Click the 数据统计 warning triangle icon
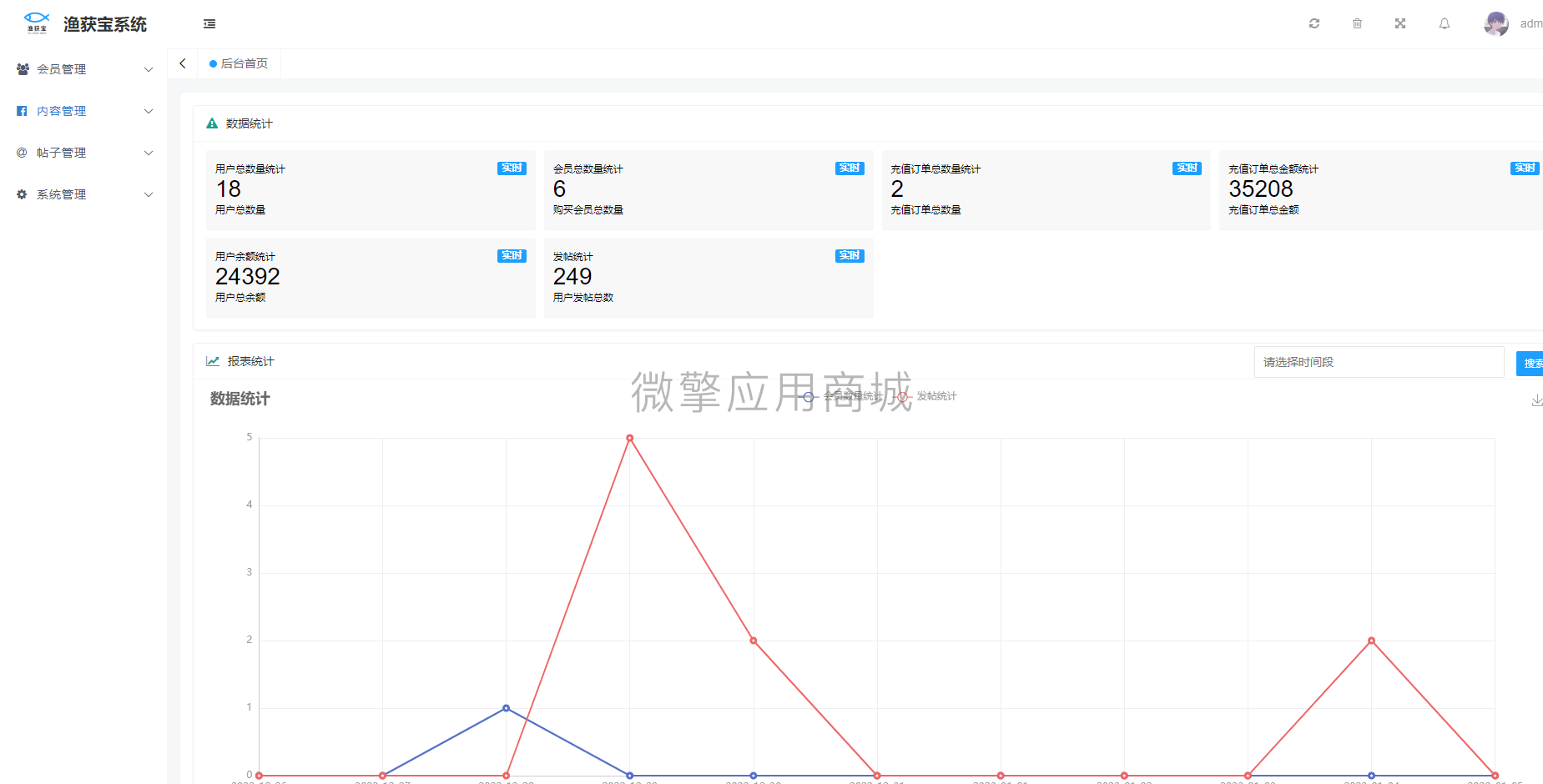The height and width of the screenshot is (784, 1543). pos(212,123)
